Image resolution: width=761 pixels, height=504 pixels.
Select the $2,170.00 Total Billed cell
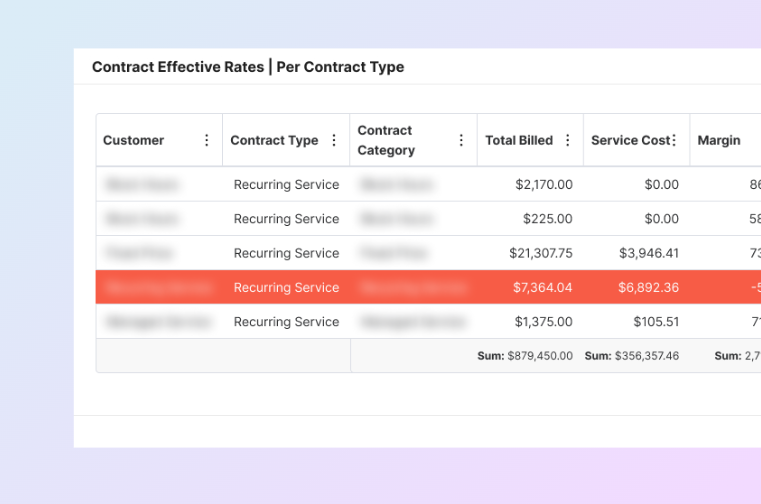[543, 185]
